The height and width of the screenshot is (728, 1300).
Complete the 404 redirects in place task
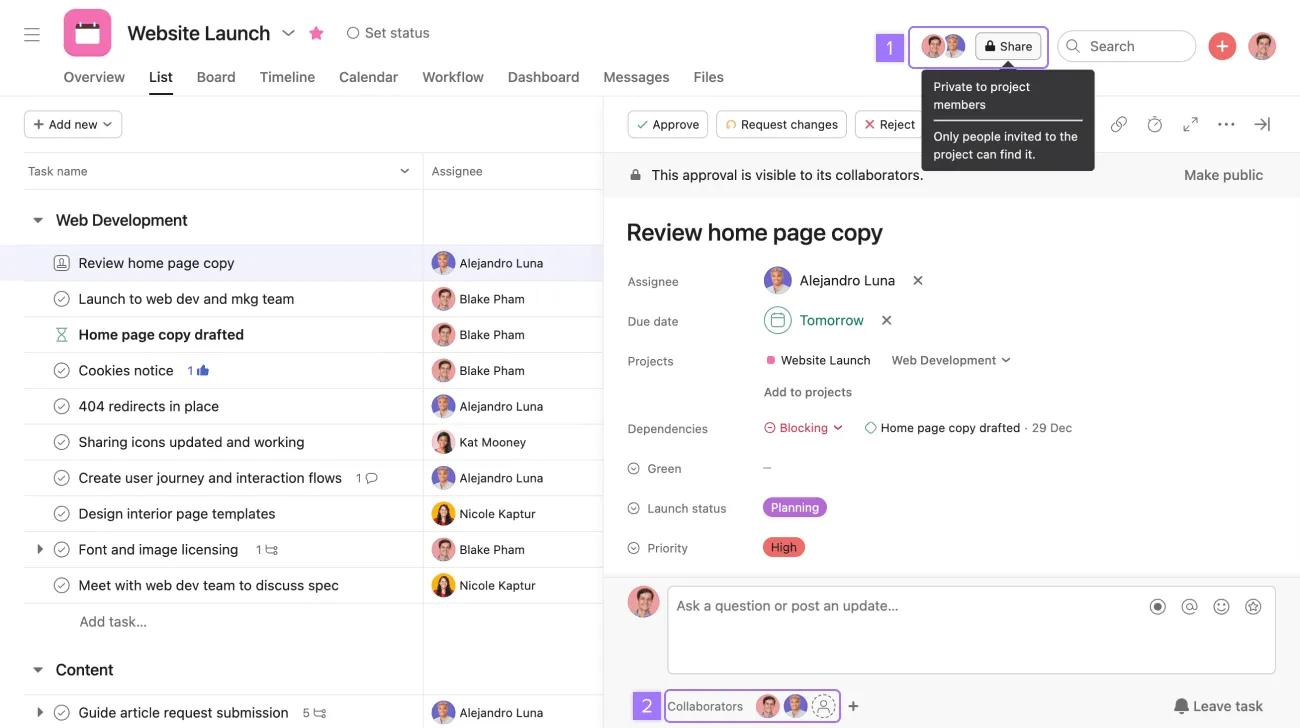pos(61,407)
